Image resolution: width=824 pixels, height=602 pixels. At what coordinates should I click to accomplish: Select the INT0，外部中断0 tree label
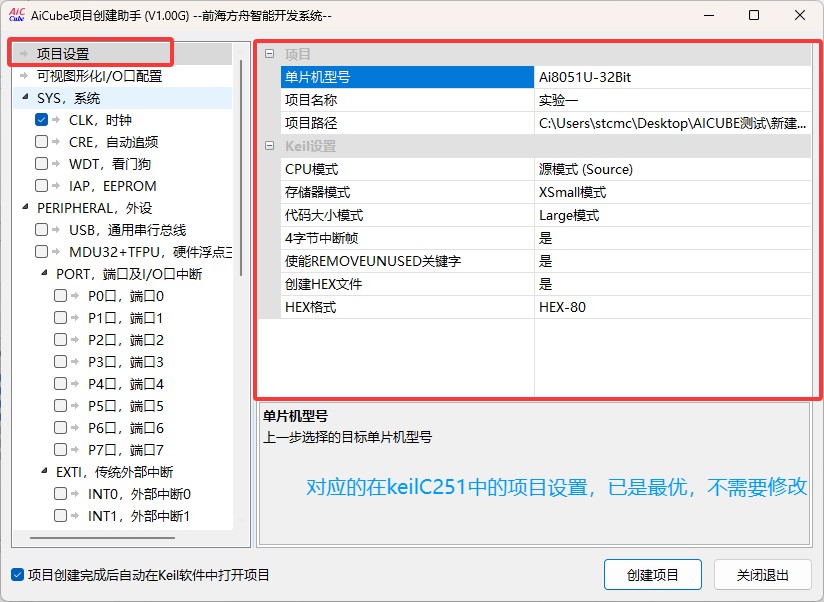point(139,494)
